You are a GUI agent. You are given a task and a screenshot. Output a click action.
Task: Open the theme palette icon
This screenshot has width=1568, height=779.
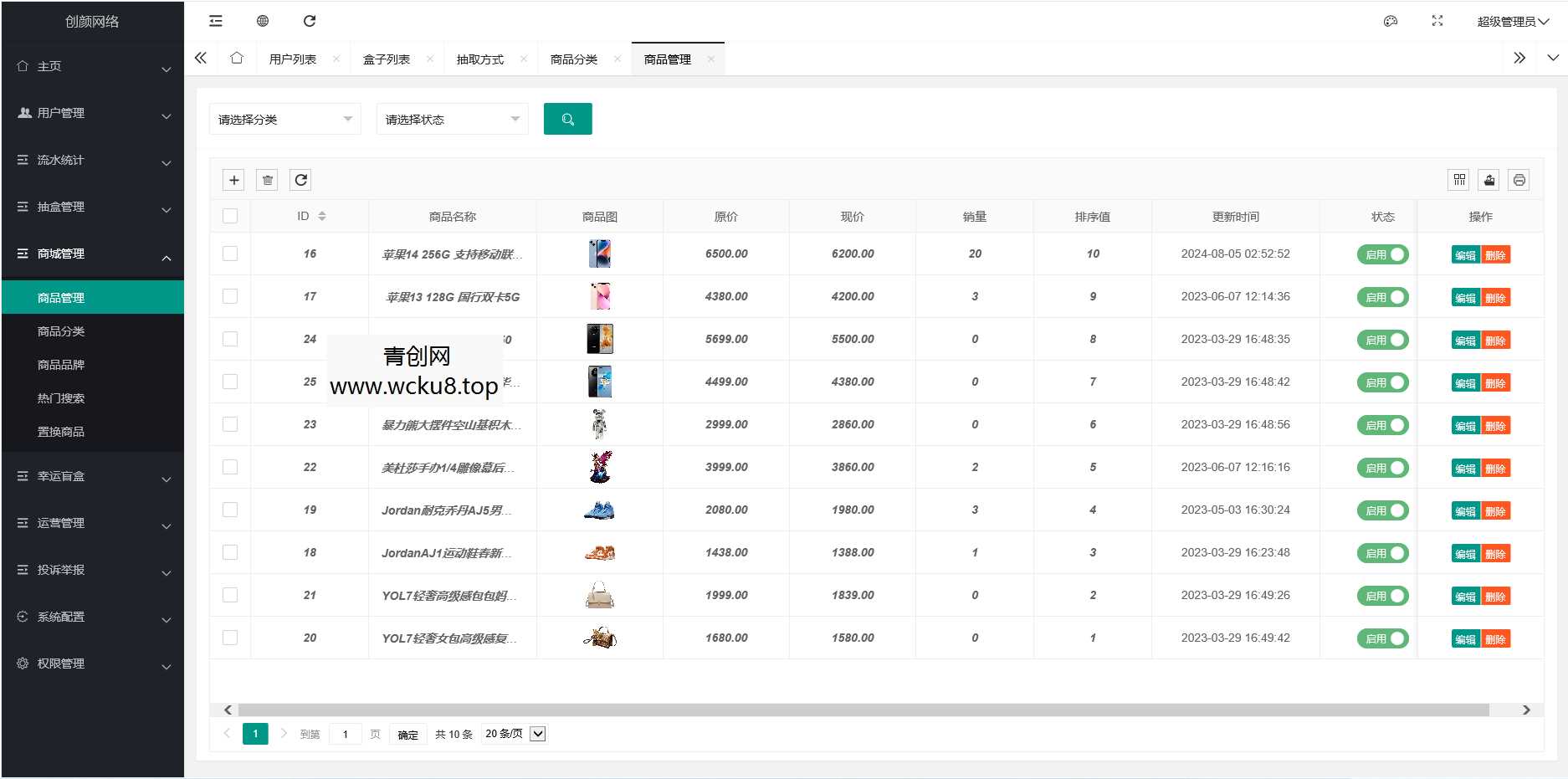(x=1391, y=21)
